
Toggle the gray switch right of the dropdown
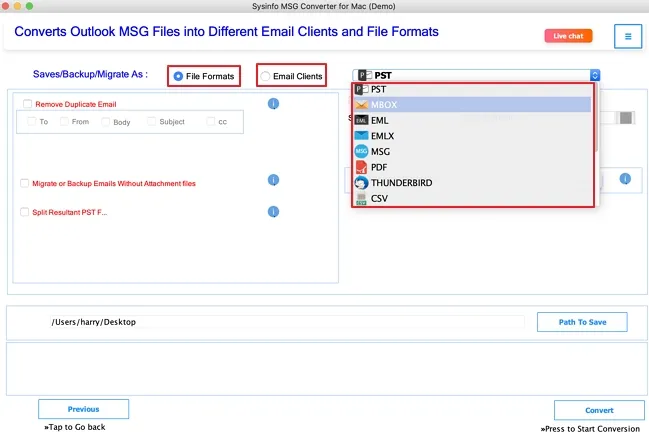pyautogui.click(x=625, y=118)
